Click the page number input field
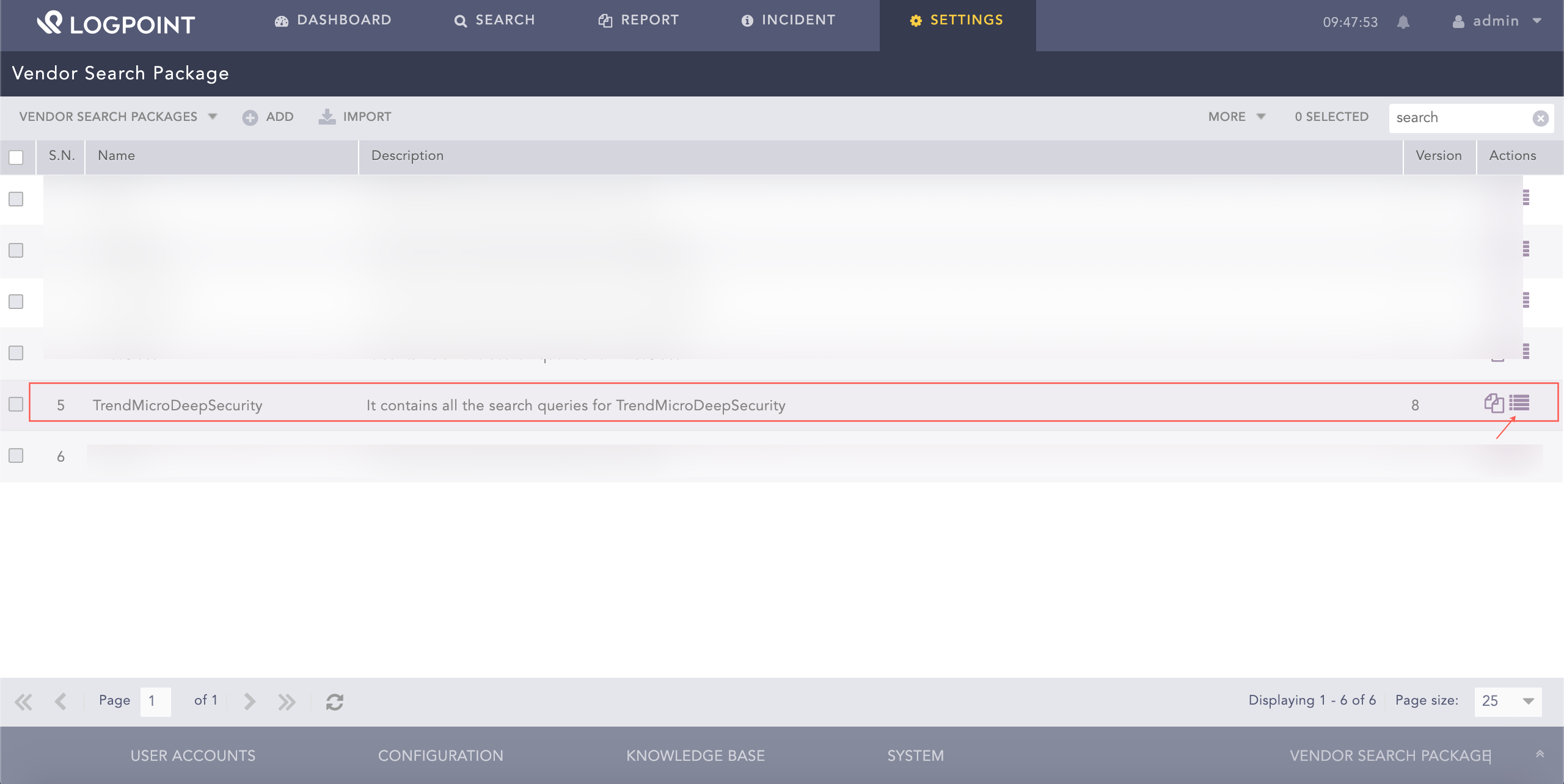 pyautogui.click(x=155, y=701)
